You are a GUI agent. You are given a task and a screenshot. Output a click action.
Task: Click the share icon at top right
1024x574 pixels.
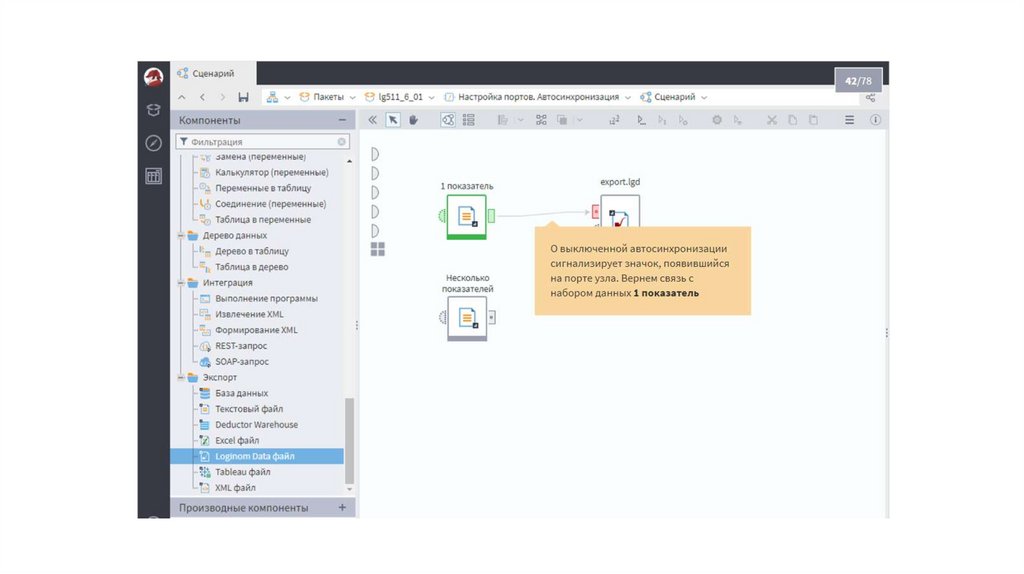coord(871,97)
